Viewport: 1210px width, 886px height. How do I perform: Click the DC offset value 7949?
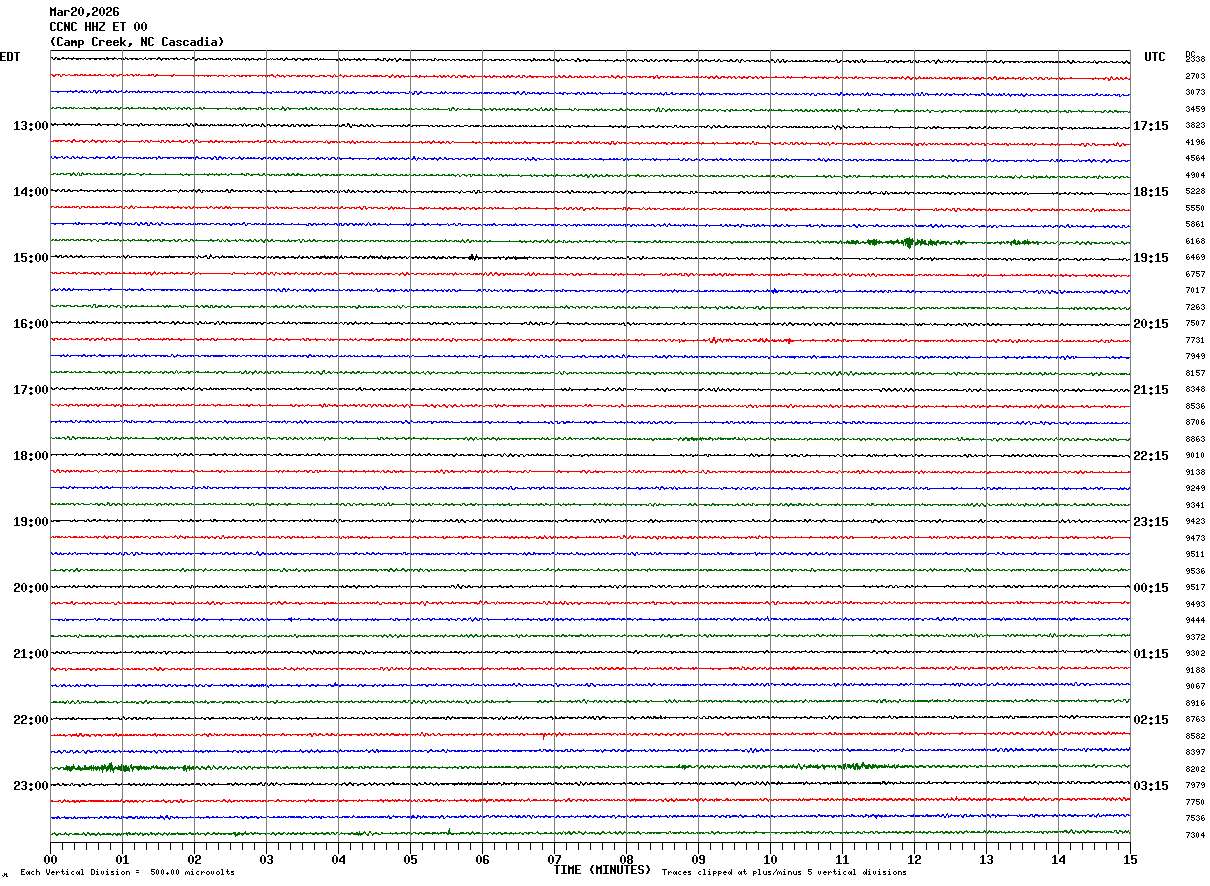coord(1195,357)
